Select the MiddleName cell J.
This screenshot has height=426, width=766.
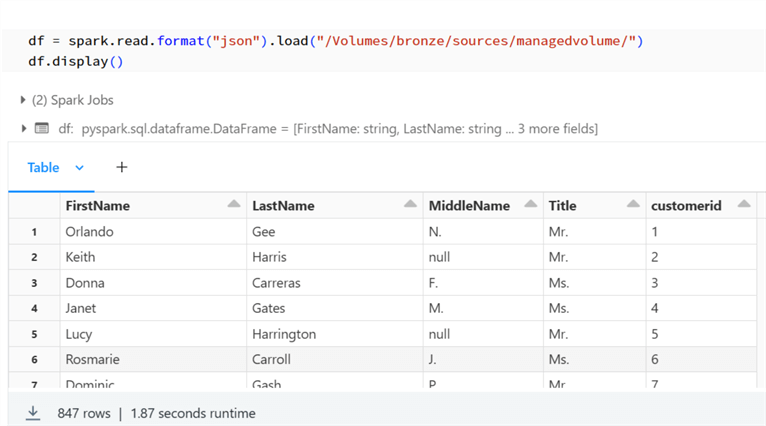[483, 360]
